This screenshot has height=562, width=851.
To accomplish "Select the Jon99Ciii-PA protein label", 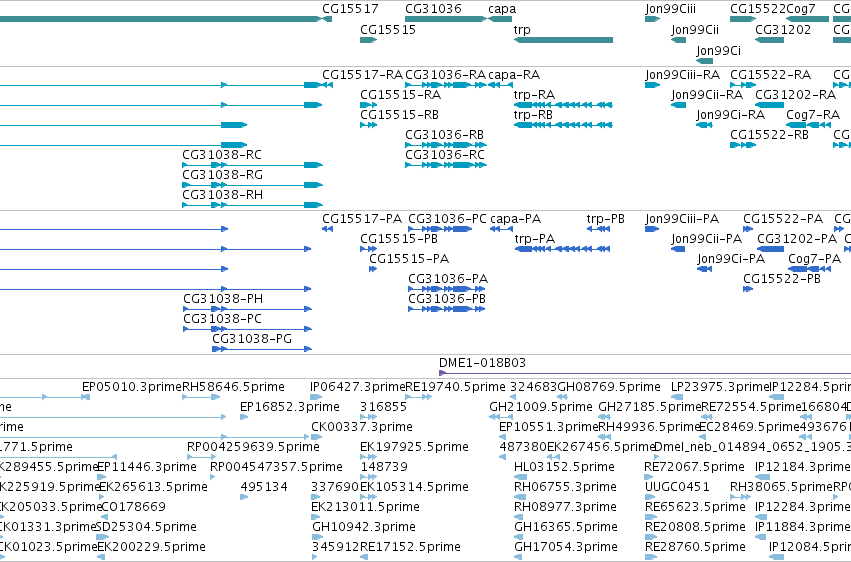I will pos(682,220).
